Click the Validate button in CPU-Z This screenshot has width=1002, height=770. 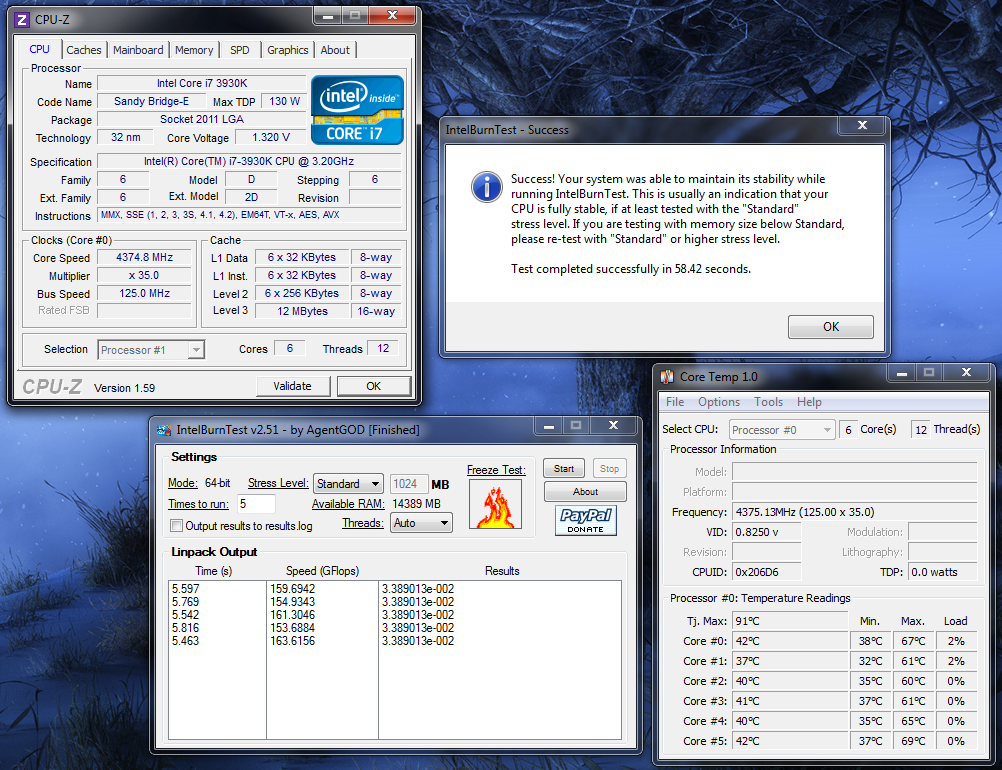293,386
